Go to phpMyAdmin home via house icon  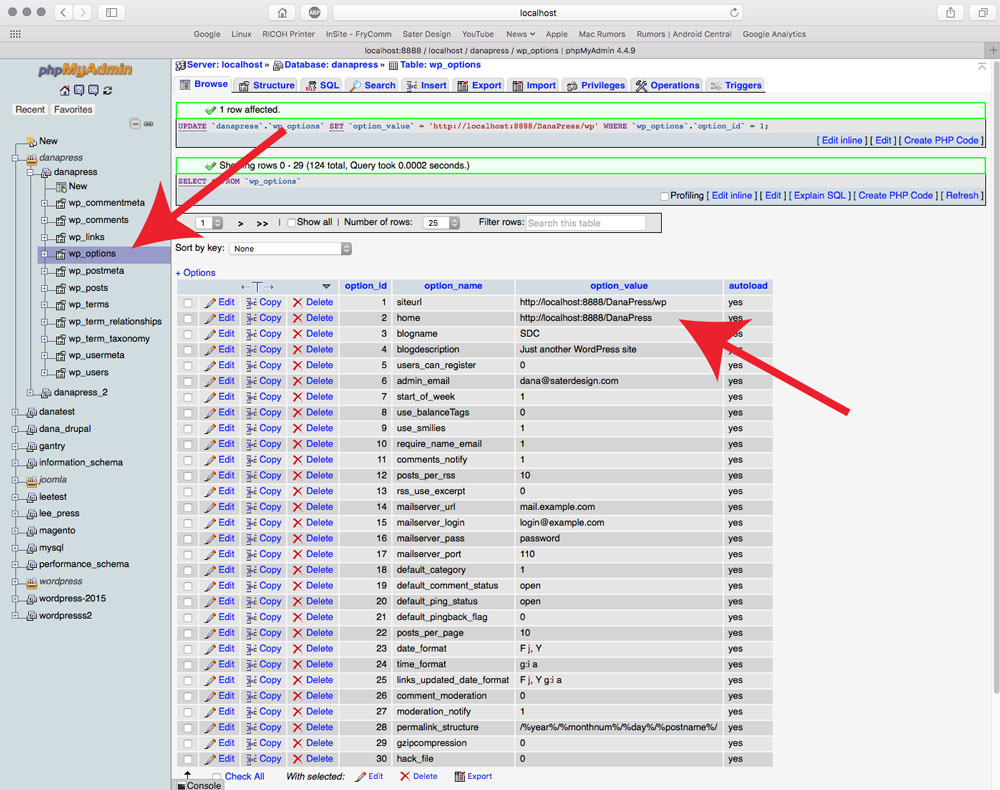point(64,91)
